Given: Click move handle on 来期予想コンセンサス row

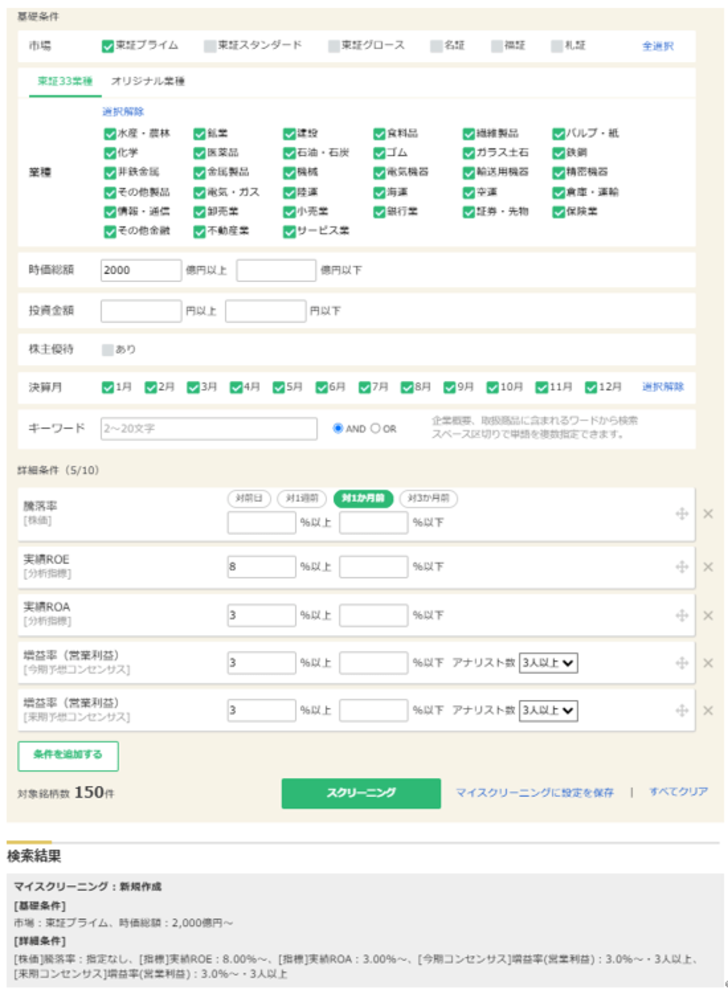Looking at the screenshot, I should (682, 710).
